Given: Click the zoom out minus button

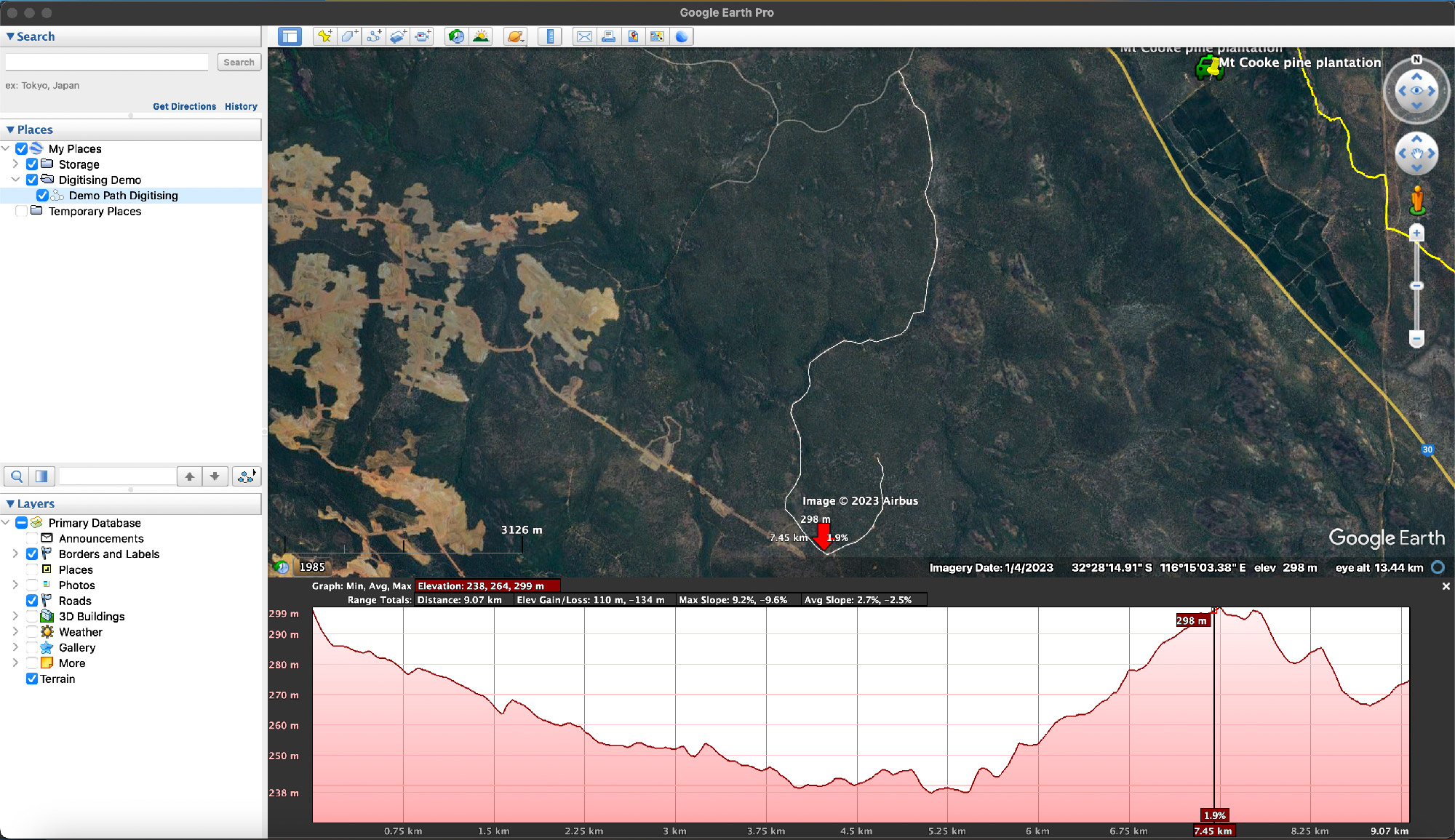Looking at the screenshot, I should pos(1416,339).
